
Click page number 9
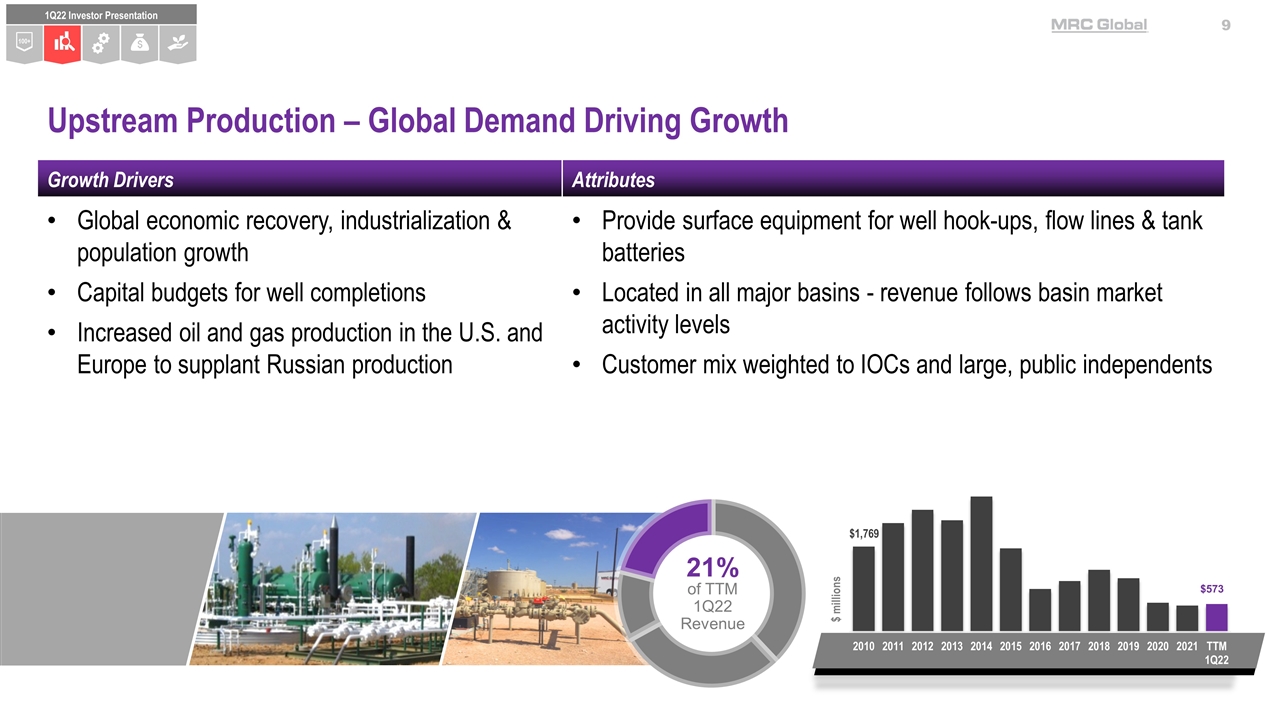tap(1225, 25)
